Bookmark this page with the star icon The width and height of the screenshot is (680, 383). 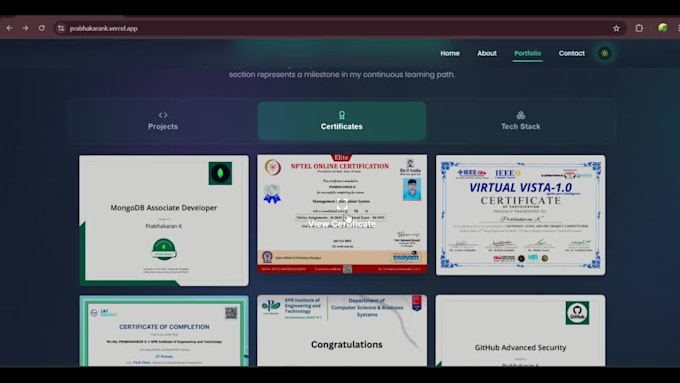click(616, 28)
